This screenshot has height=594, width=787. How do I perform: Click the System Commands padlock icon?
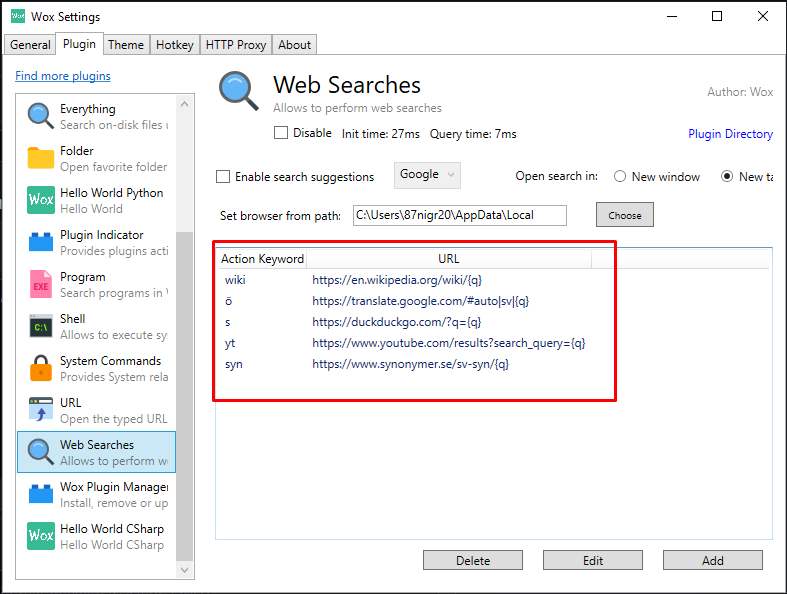[x=41, y=368]
